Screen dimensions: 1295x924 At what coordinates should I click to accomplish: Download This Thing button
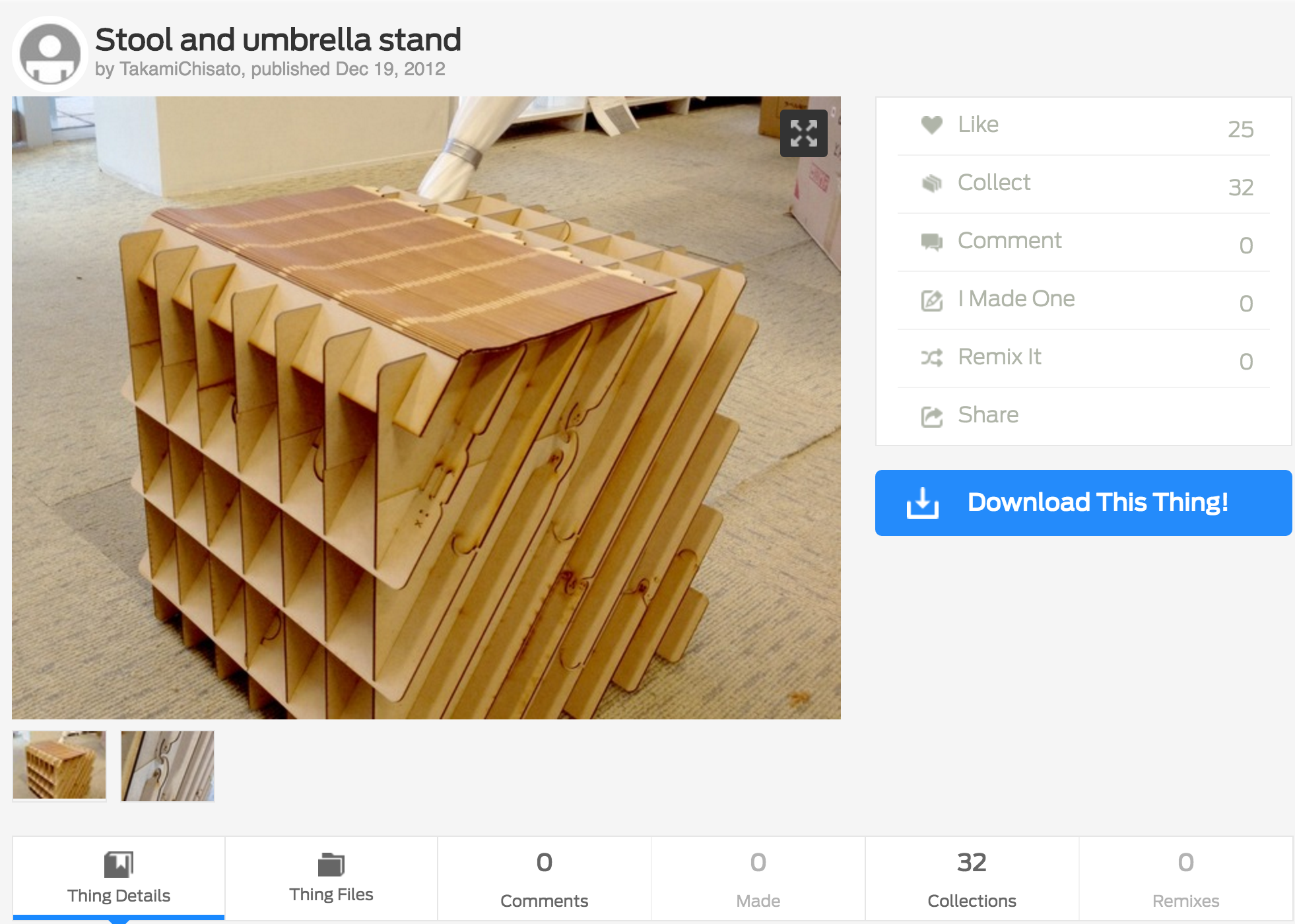(1083, 503)
